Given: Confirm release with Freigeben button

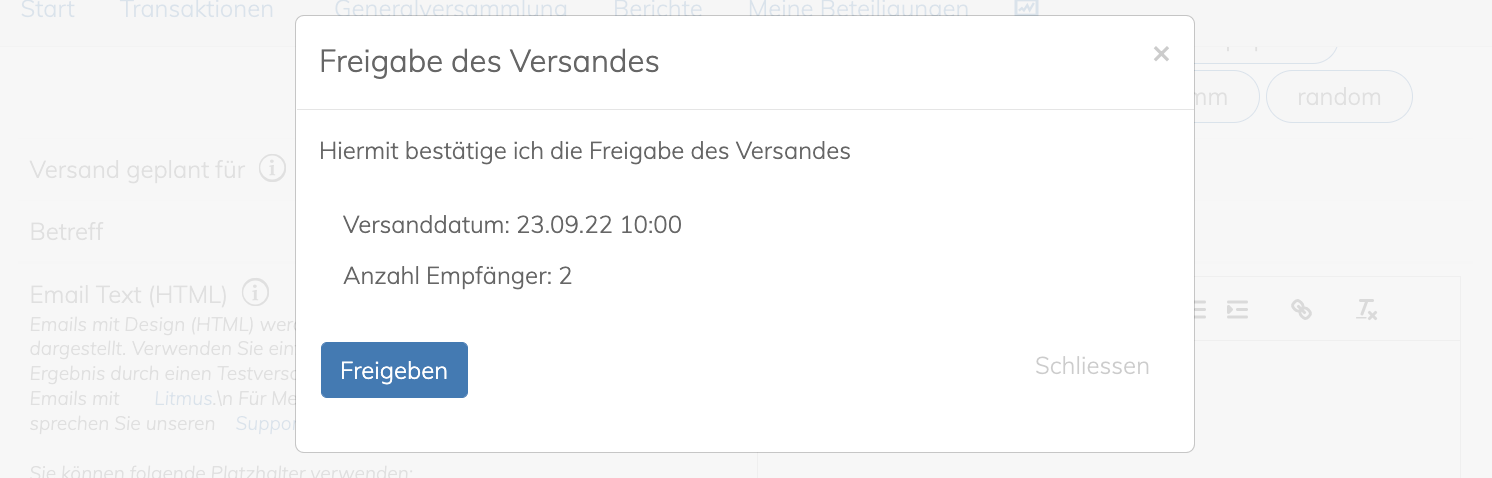Looking at the screenshot, I should pyautogui.click(x=394, y=370).
